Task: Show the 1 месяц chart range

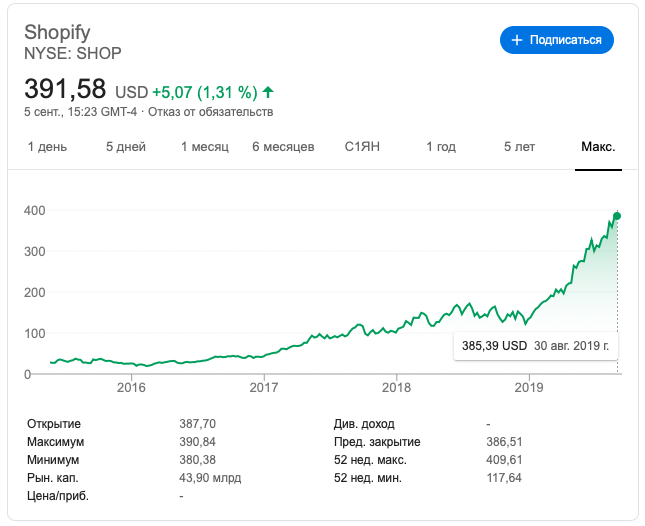Action: point(205,147)
